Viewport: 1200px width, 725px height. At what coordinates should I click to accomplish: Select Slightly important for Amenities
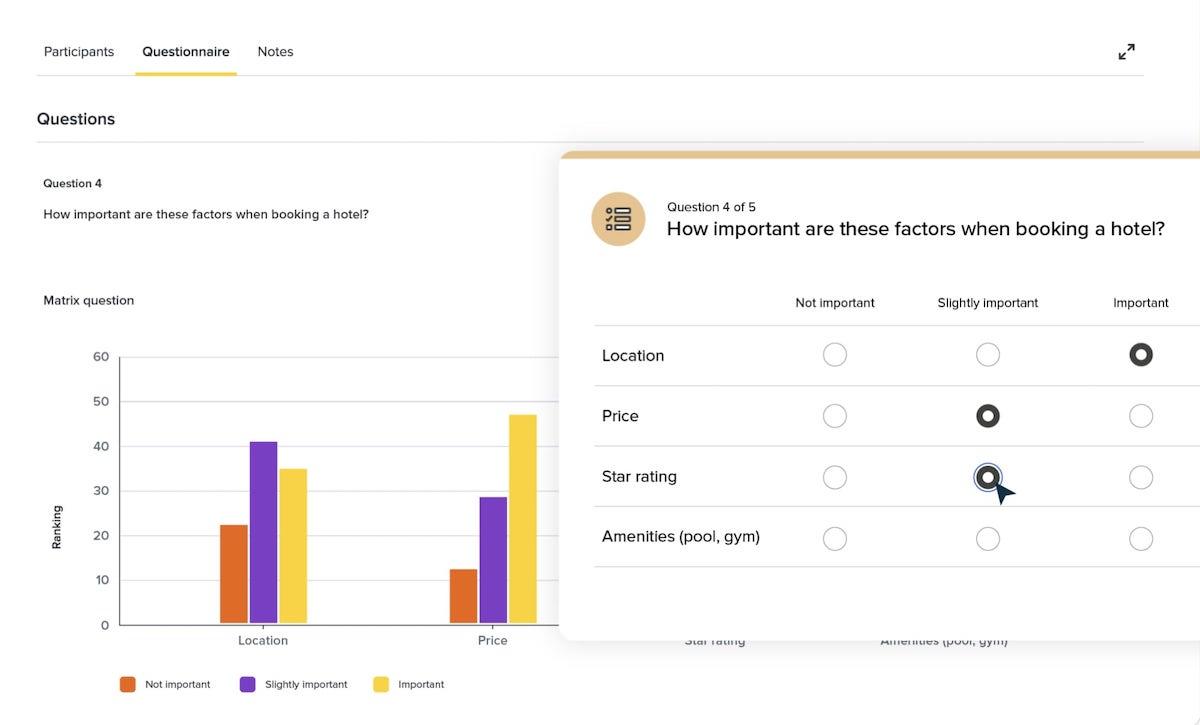987,539
